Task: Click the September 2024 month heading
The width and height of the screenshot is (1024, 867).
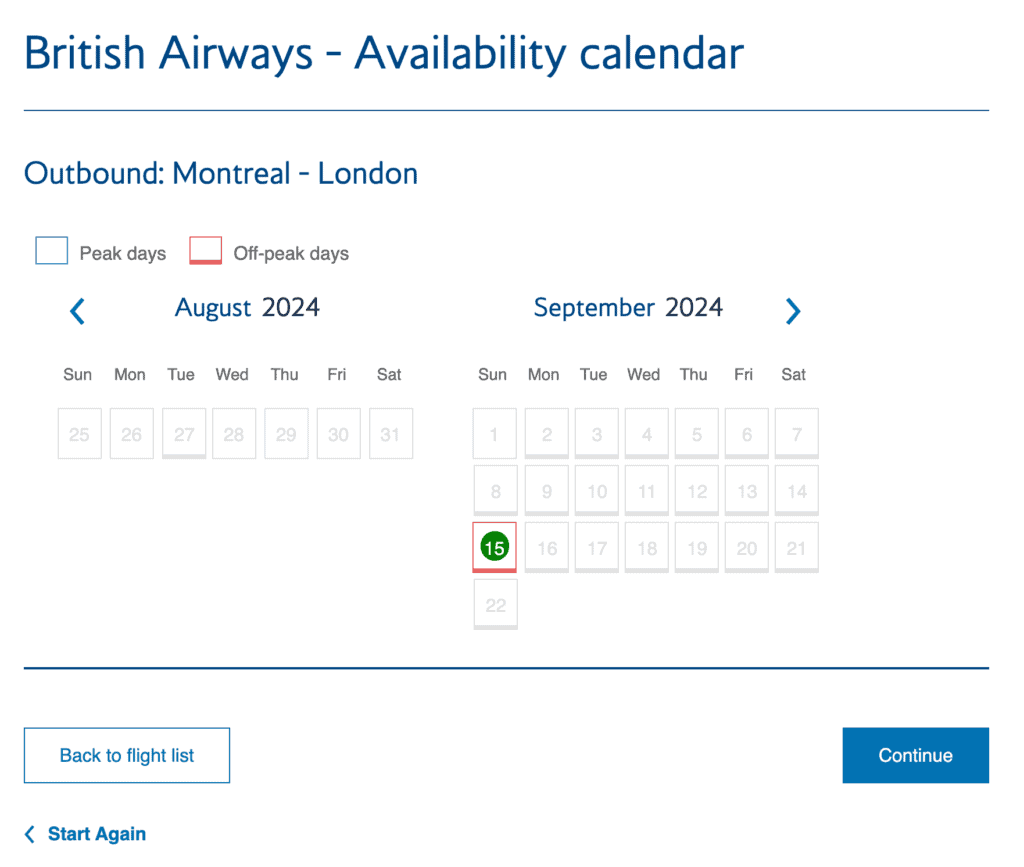Action: pos(628,308)
